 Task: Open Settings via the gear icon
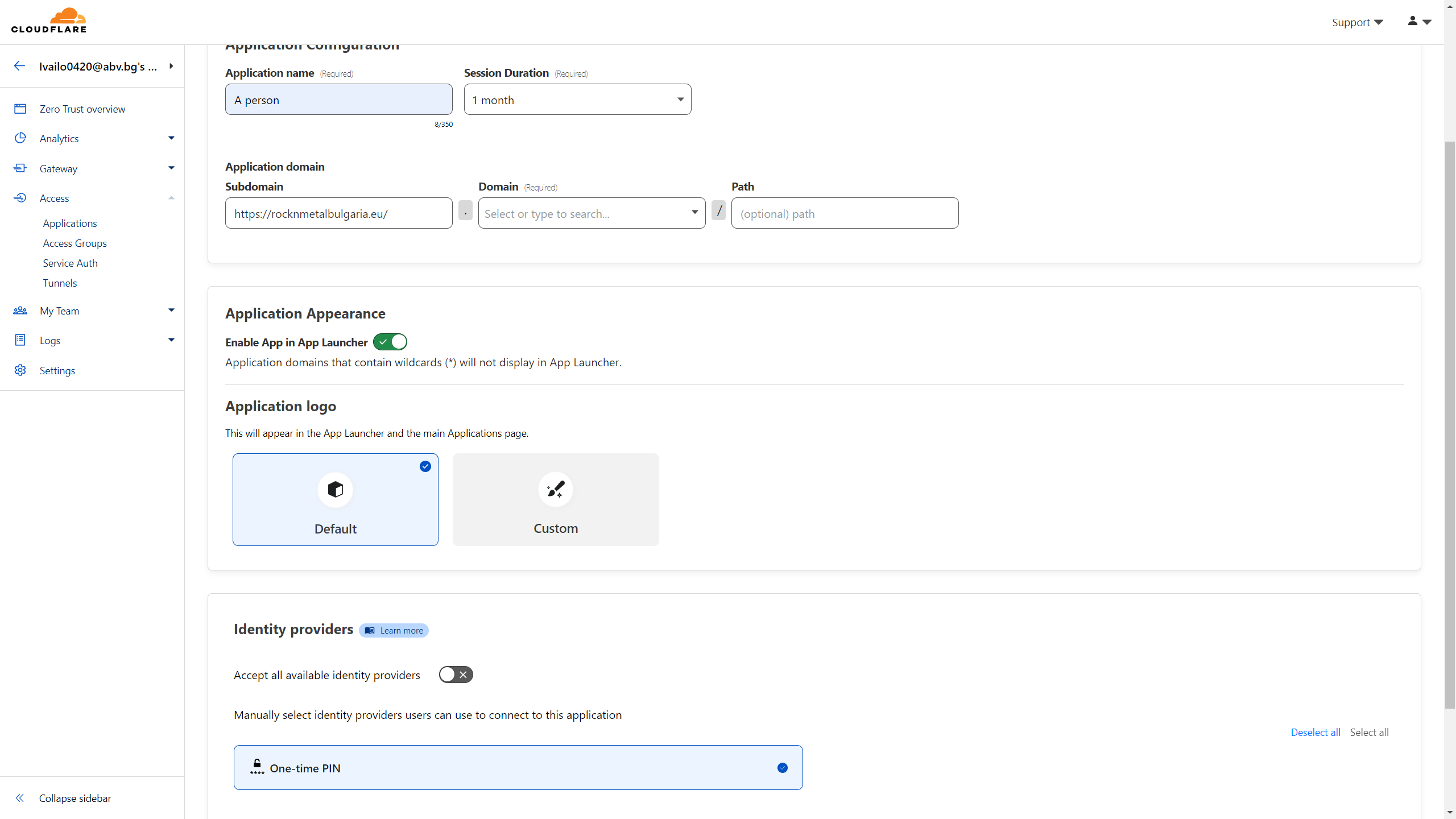[x=20, y=370]
